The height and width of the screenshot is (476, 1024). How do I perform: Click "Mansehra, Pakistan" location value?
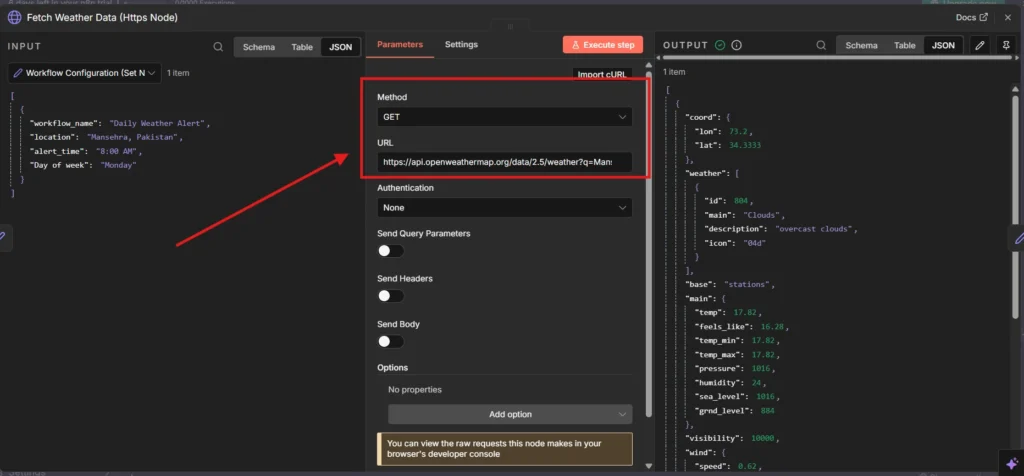click(x=133, y=137)
